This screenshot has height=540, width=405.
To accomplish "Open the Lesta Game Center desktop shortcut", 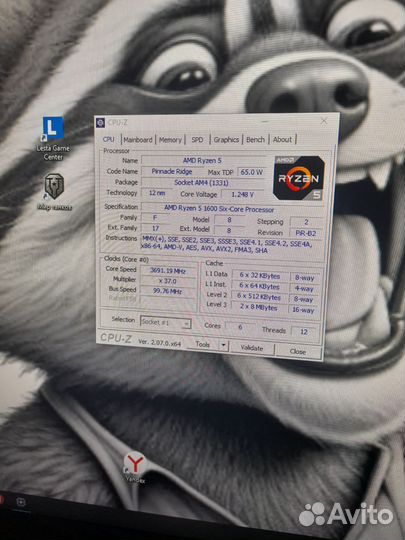I will click(53, 138).
